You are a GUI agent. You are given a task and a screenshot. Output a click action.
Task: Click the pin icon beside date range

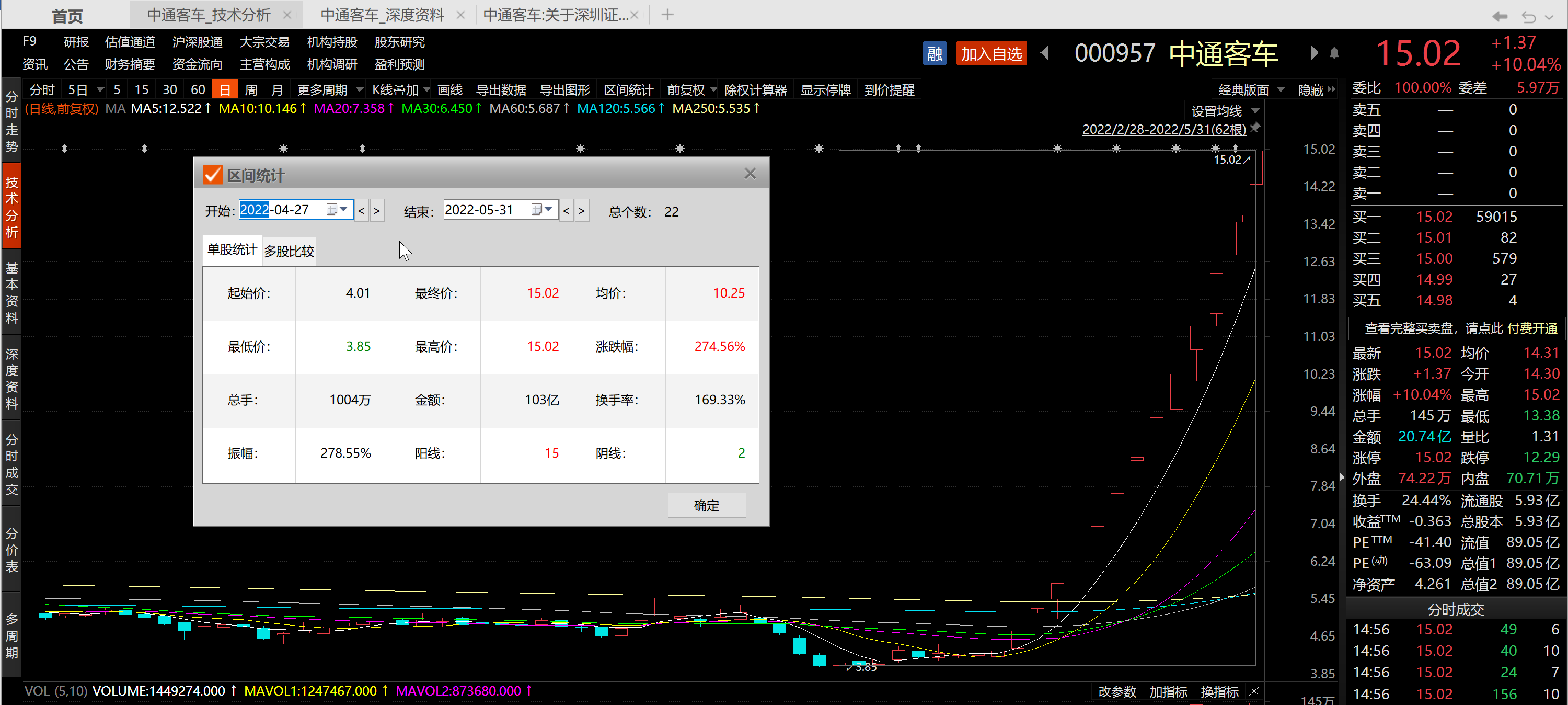point(1255,128)
